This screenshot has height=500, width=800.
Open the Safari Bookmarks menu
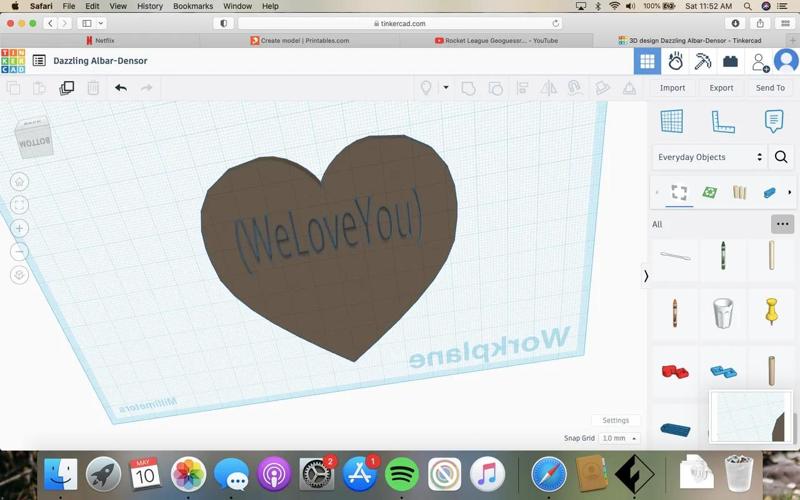click(x=193, y=6)
